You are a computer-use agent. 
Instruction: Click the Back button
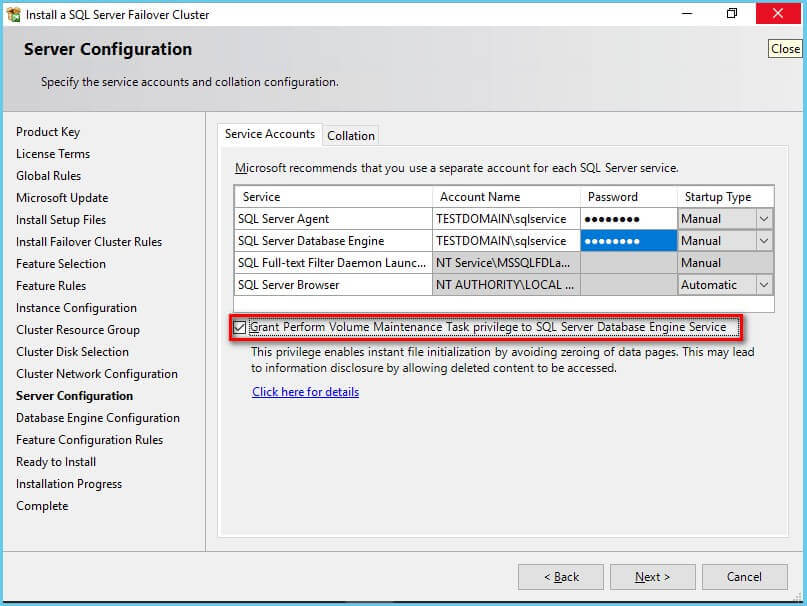560,576
